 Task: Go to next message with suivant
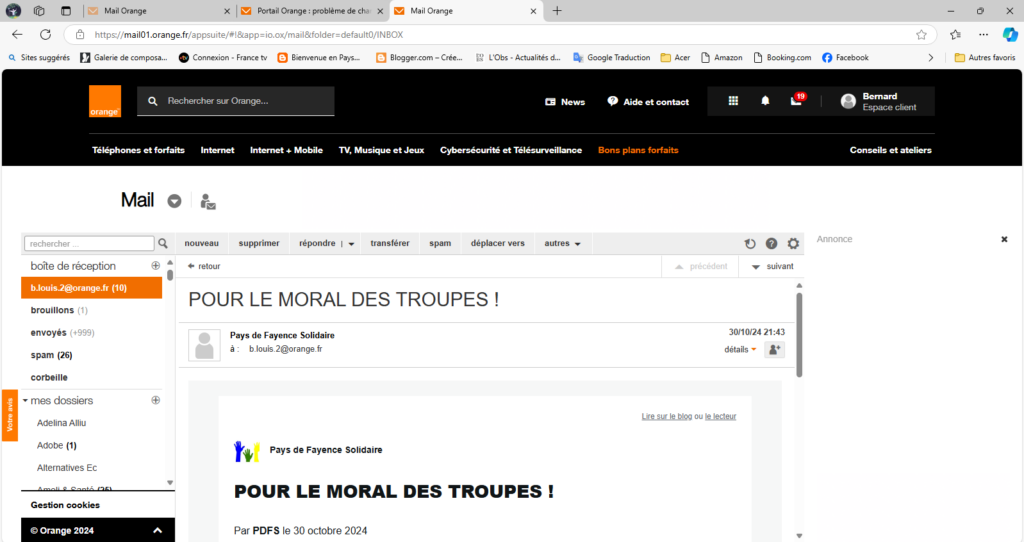pyautogui.click(x=771, y=266)
